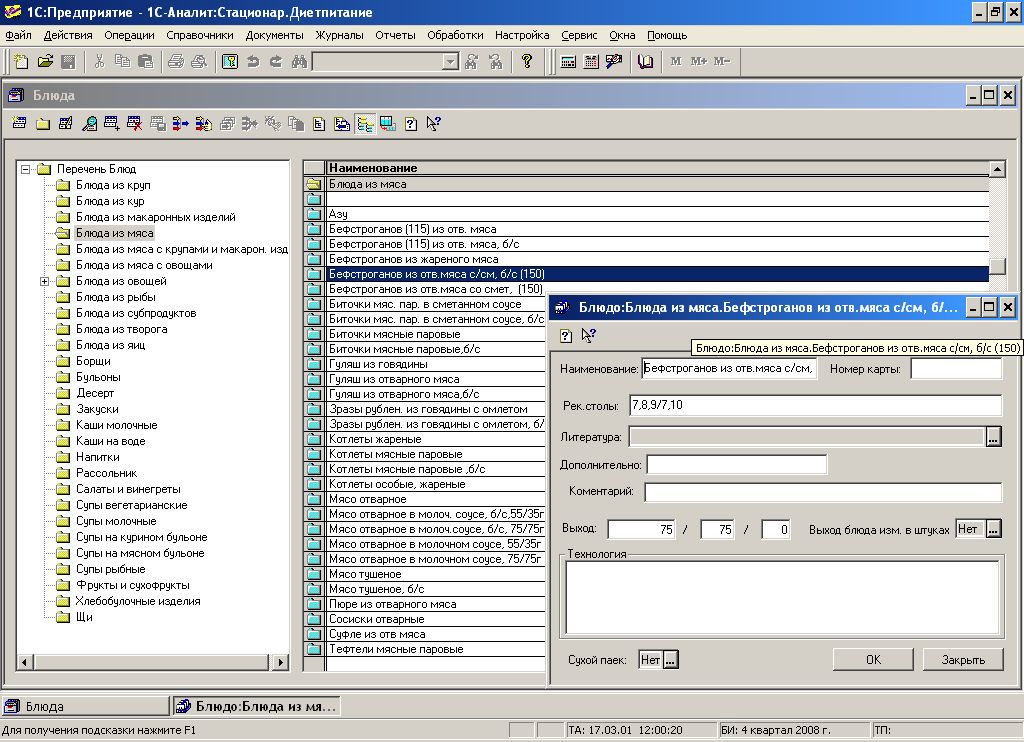Open the Сухой паек ellipsis selector
Image resolution: width=1024 pixels, height=742 pixels.
point(671,660)
